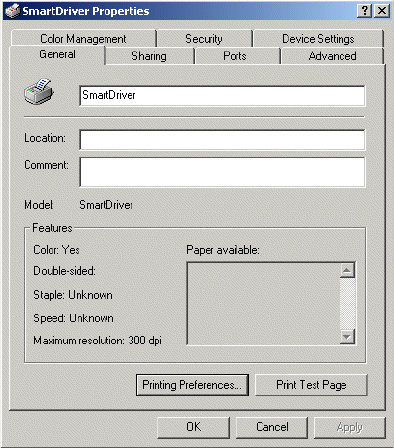Screen dimensions: 394x448
Task: Confirm with the OK button
Action: coord(193,427)
